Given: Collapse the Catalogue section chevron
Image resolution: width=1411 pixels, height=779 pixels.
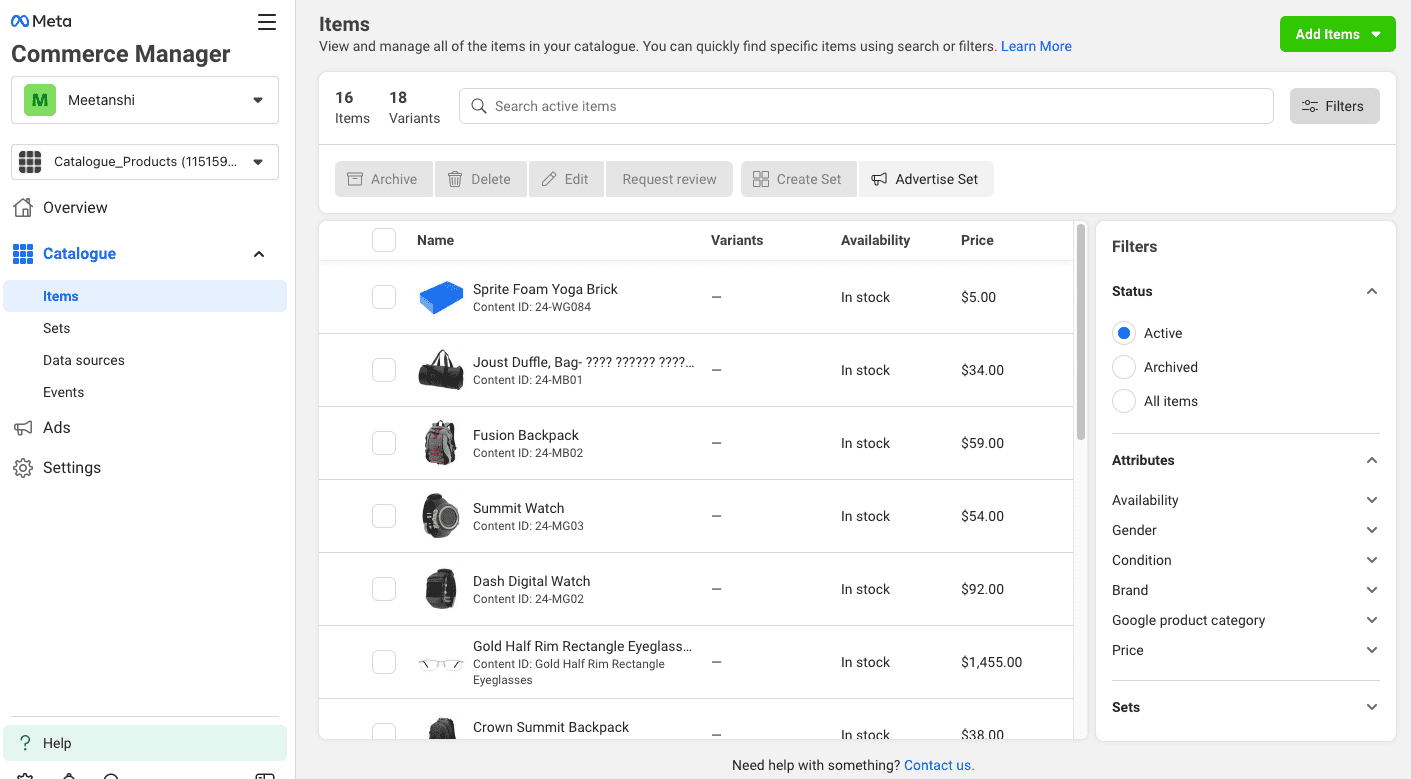Looking at the screenshot, I should (x=259, y=254).
